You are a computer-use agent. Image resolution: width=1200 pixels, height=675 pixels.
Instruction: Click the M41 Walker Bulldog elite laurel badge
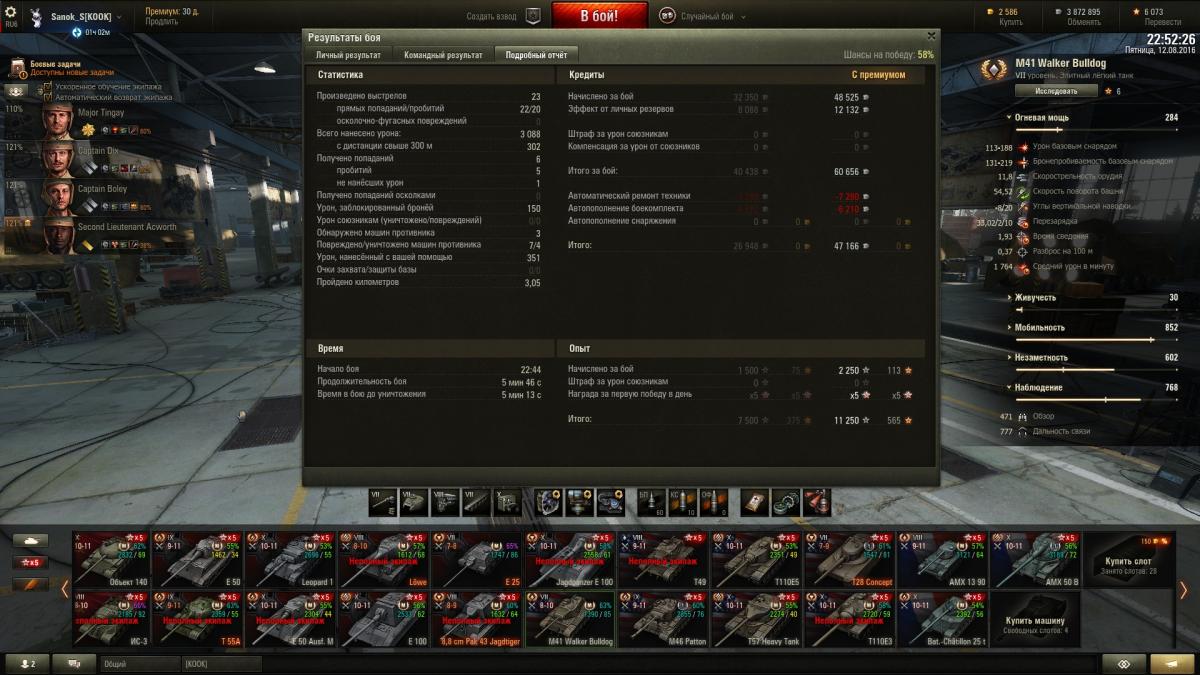click(x=994, y=69)
